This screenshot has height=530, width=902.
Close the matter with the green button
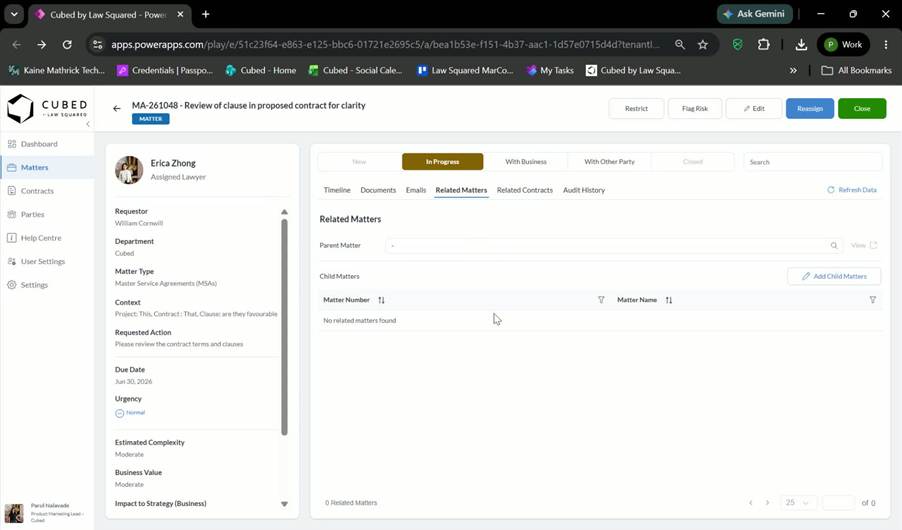click(x=862, y=109)
